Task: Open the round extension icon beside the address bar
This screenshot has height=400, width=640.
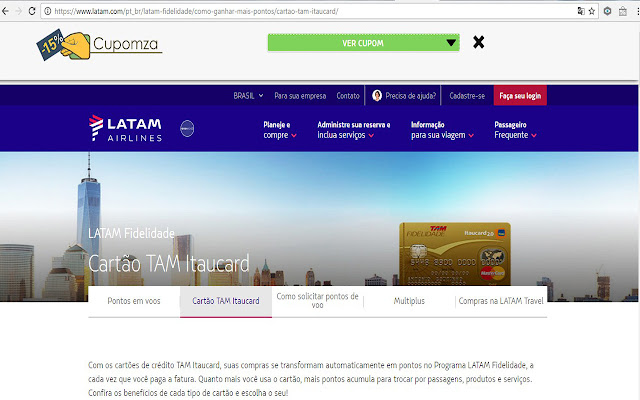Action: tap(607, 11)
